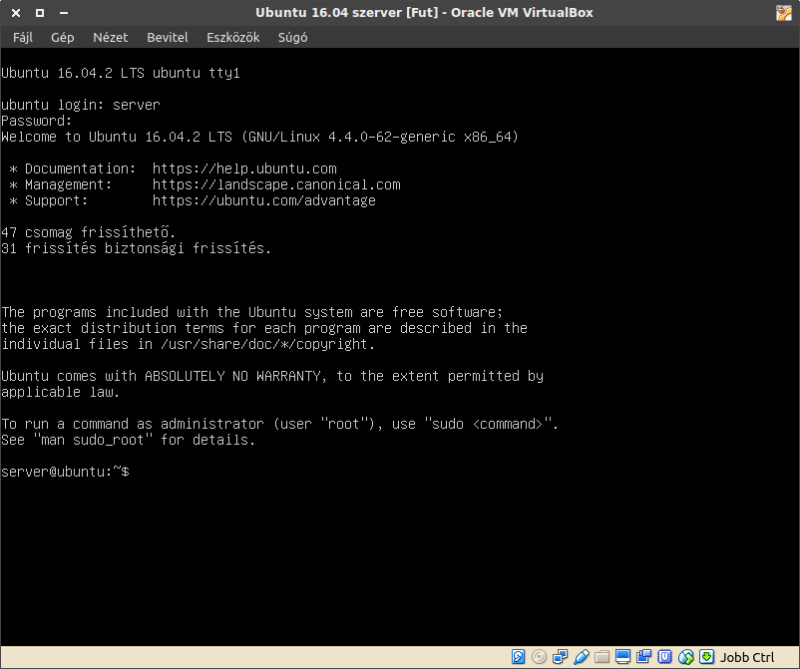Click the 'Ubuntu 16.04.2 LTS ubuntu tty1' line
Image resolution: width=800 pixels, height=669 pixels.
point(120,73)
